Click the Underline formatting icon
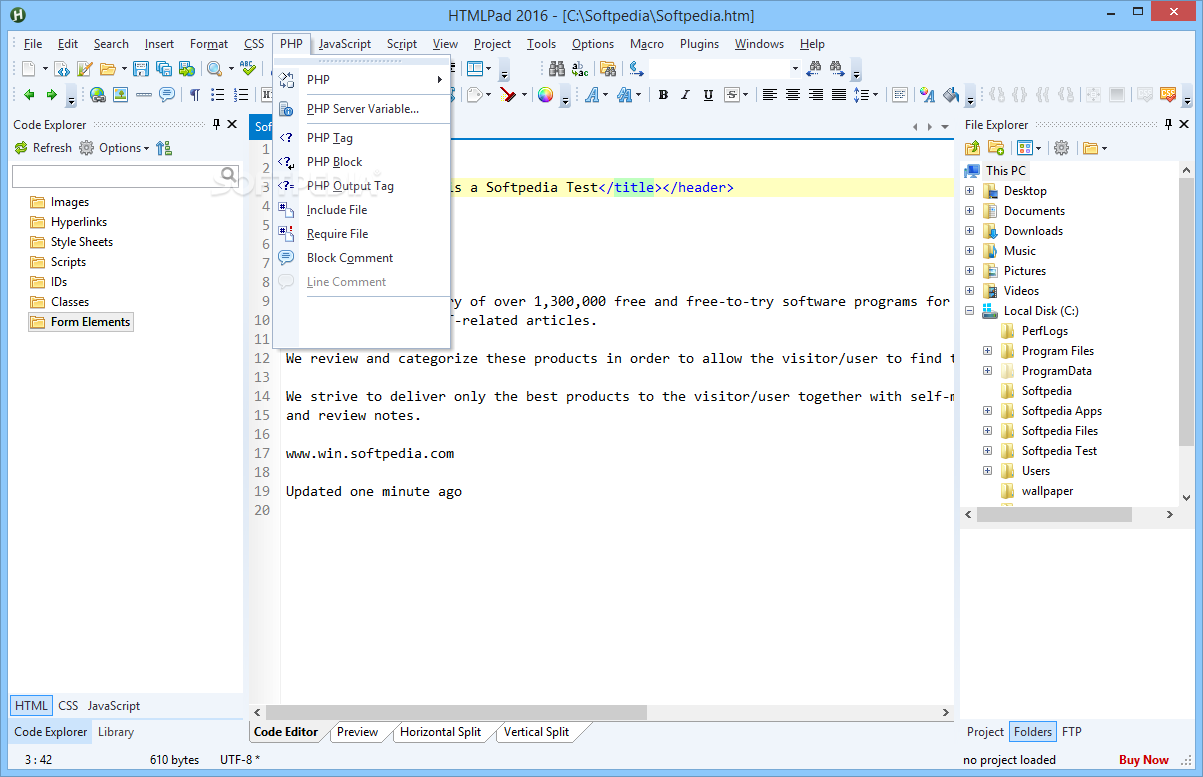The width and height of the screenshot is (1203, 777). pyautogui.click(x=708, y=95)
